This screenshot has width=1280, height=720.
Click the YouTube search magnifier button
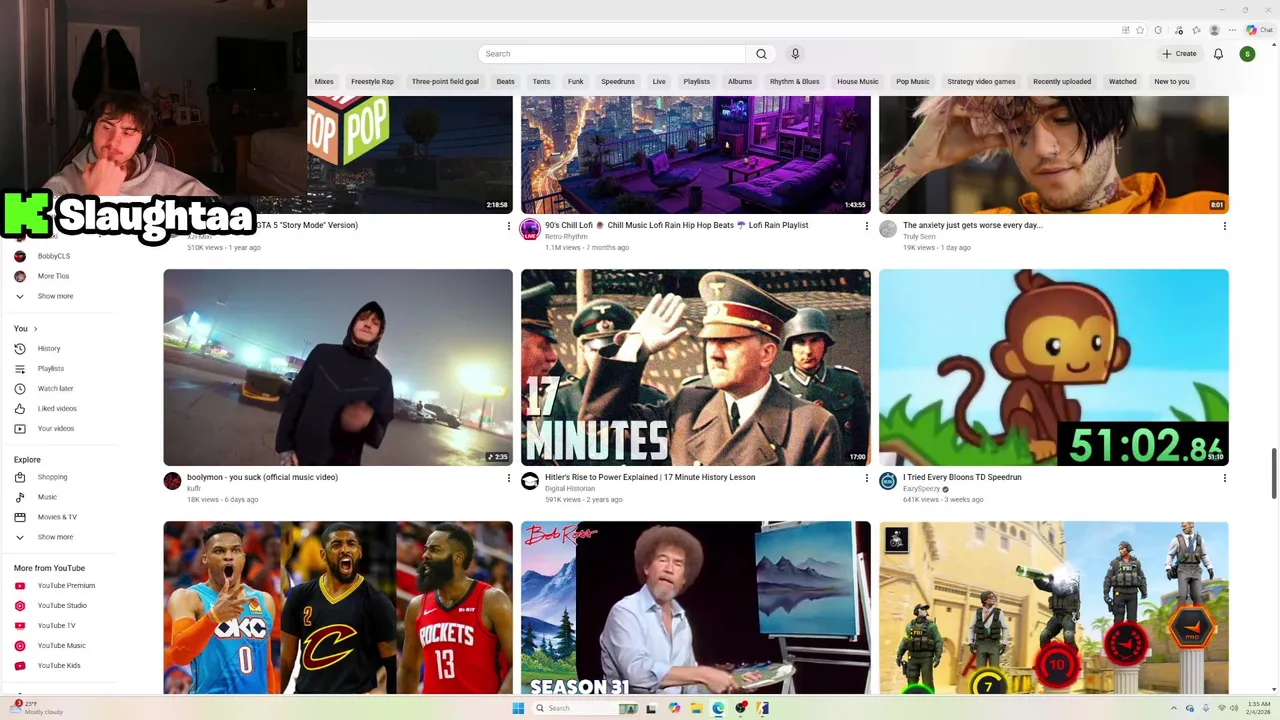pos(761,54)
